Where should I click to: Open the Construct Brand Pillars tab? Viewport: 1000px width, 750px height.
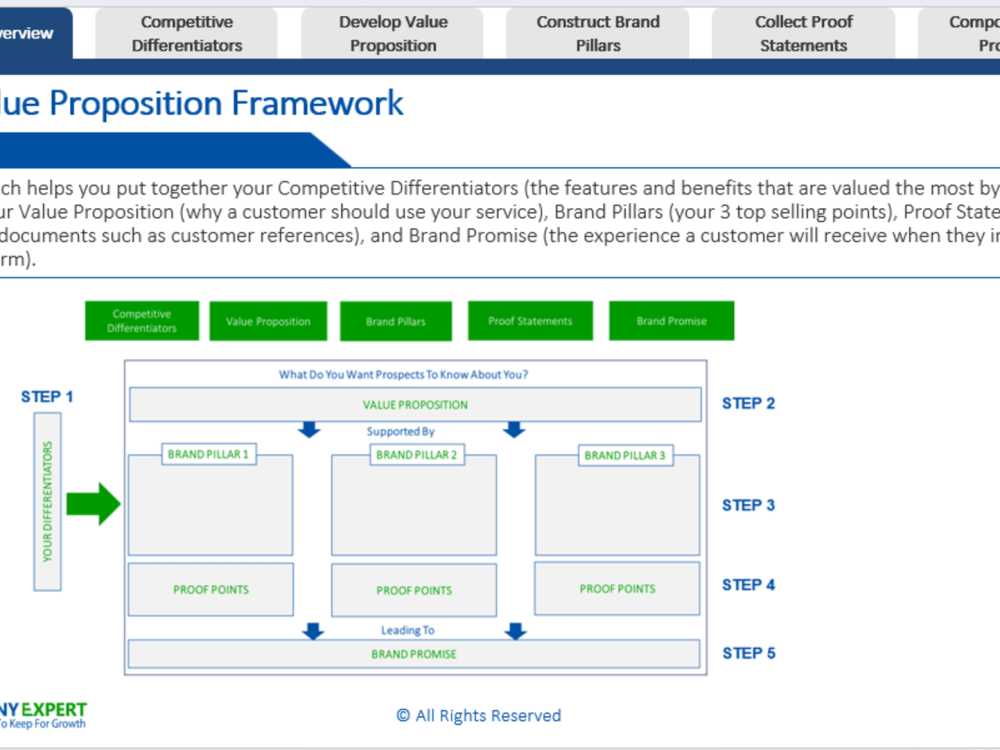598,32
